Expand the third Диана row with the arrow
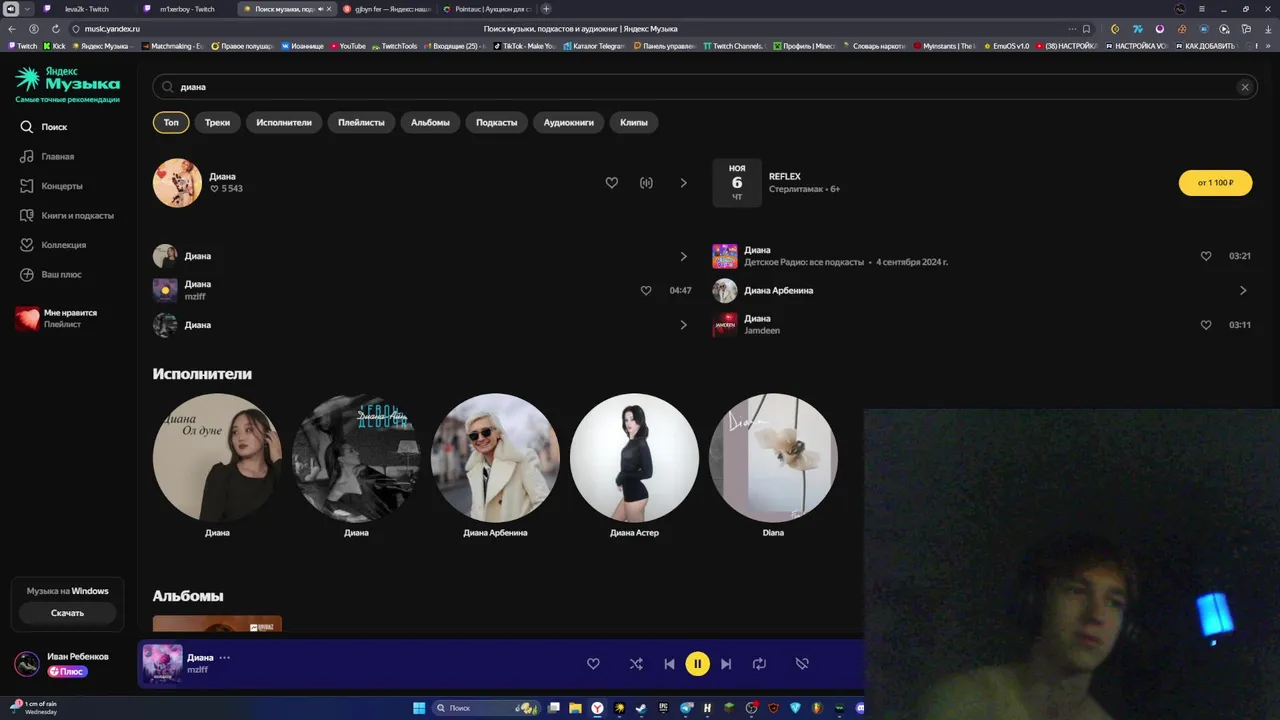1280x720 pixels. point(684,325)
